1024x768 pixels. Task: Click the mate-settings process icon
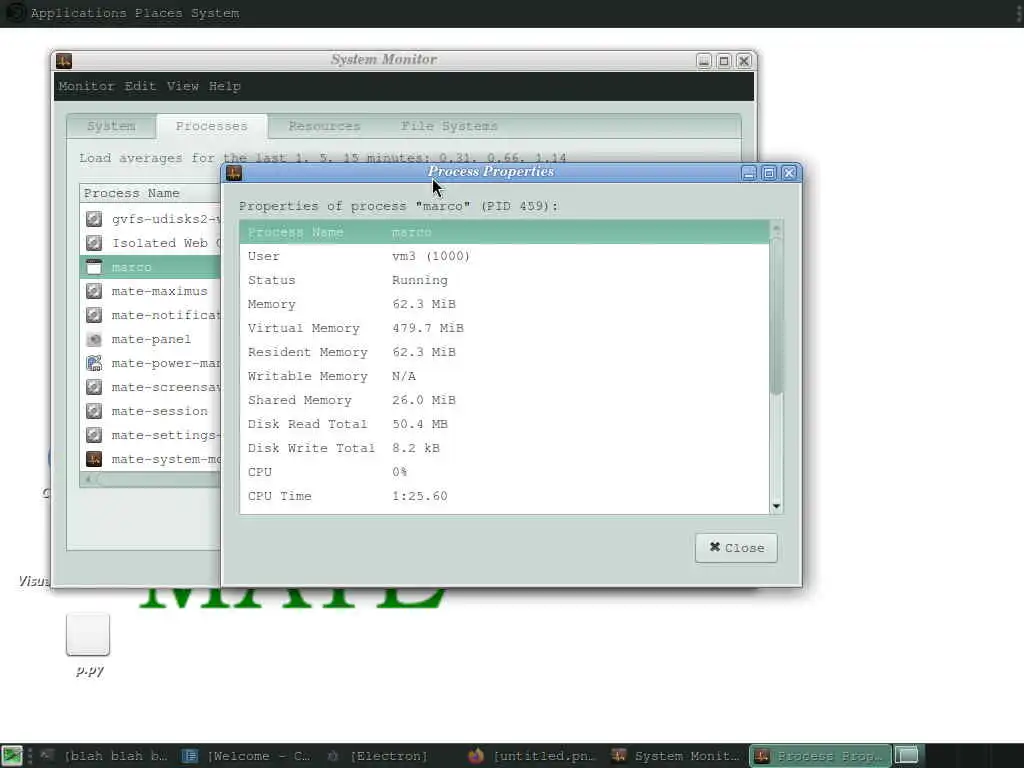coord(94,435)
